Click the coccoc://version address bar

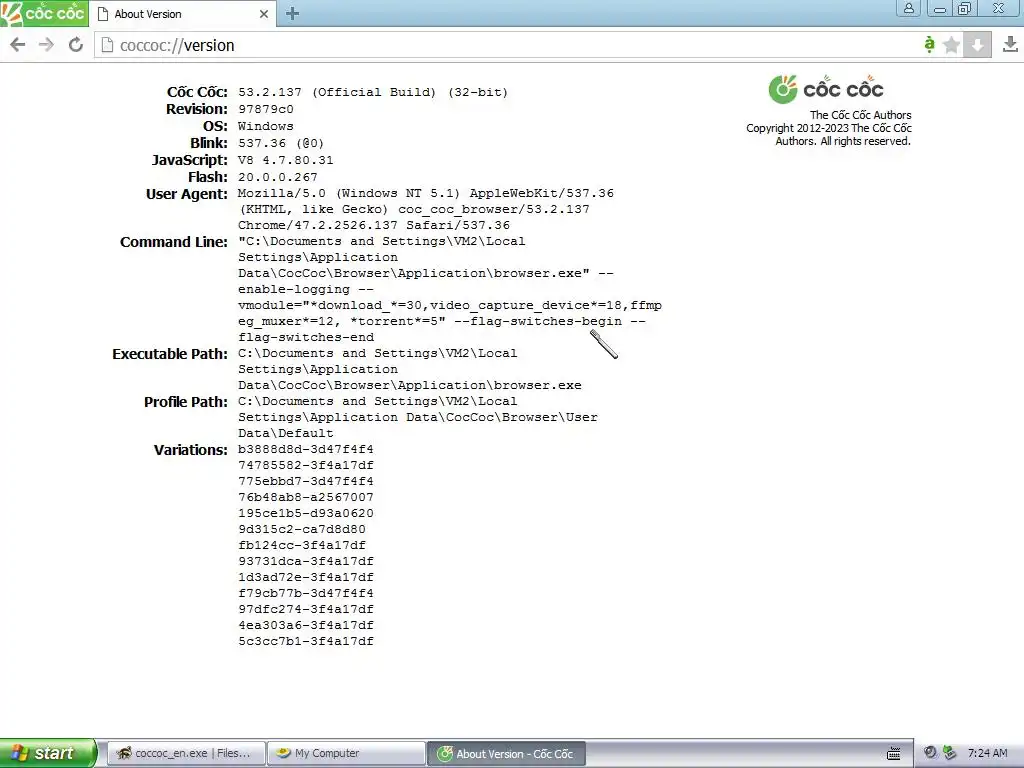coord(509,45)
